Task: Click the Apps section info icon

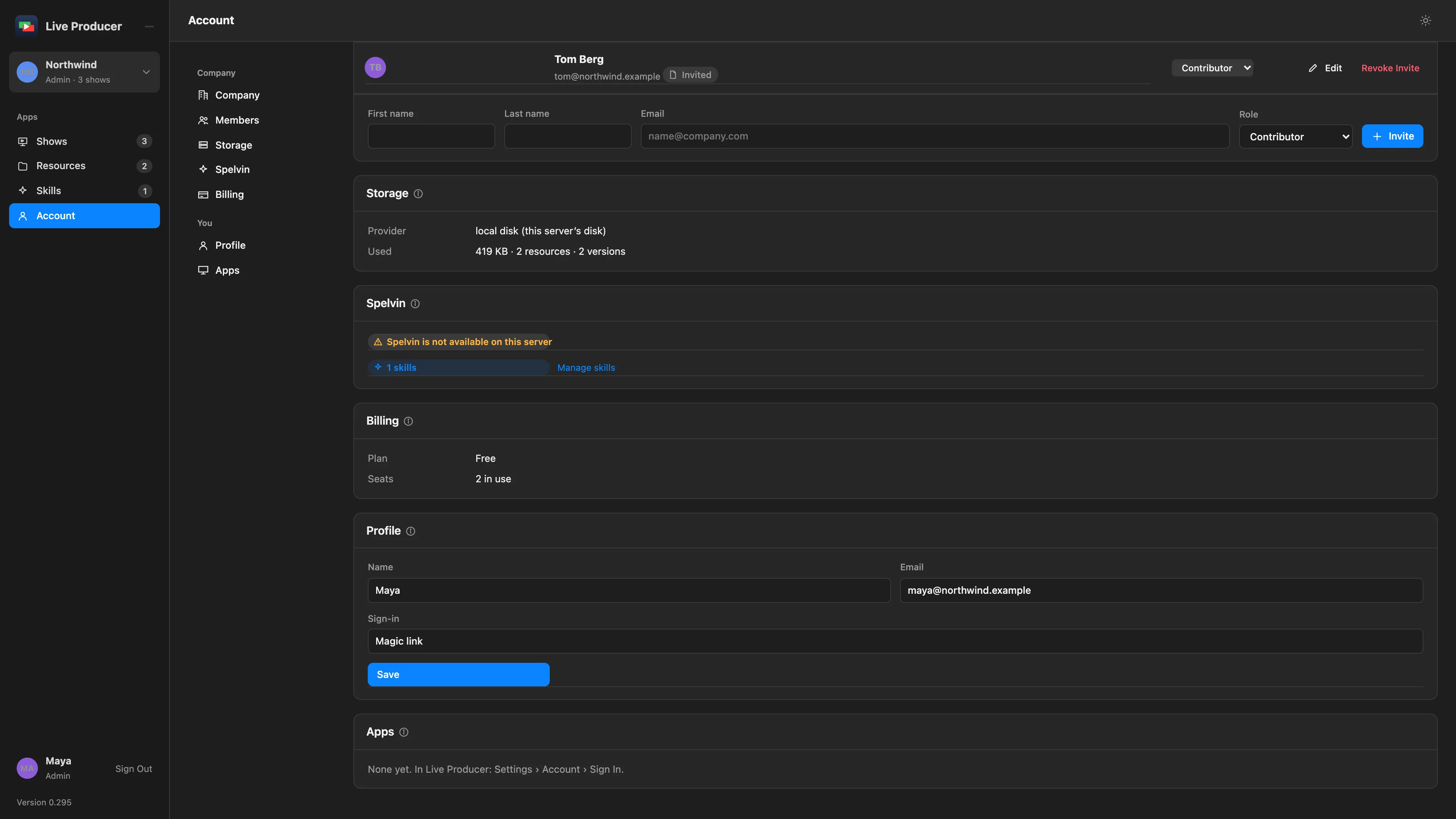Action: pos(404,732)
